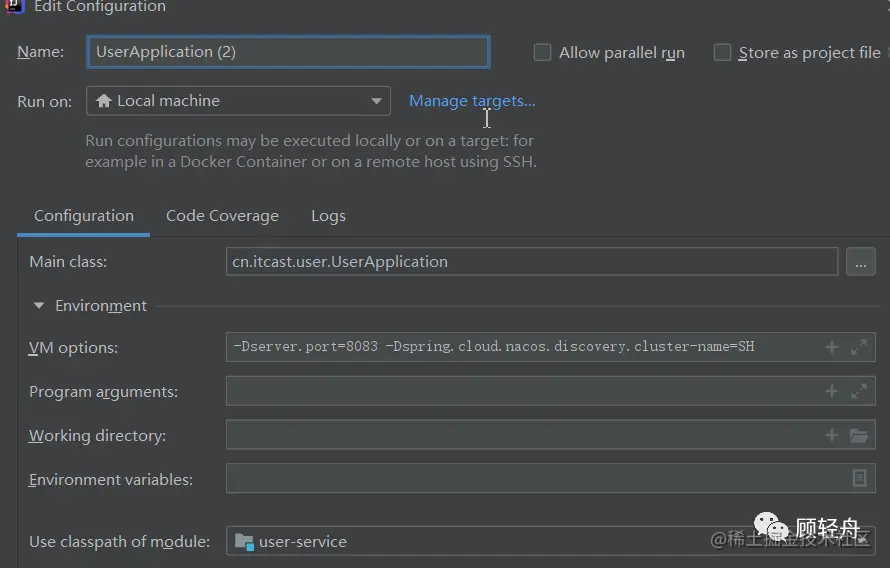The height and width of the screenshot is (568, 890).
Task: Click the Main class input field
Action: point(532,262)
